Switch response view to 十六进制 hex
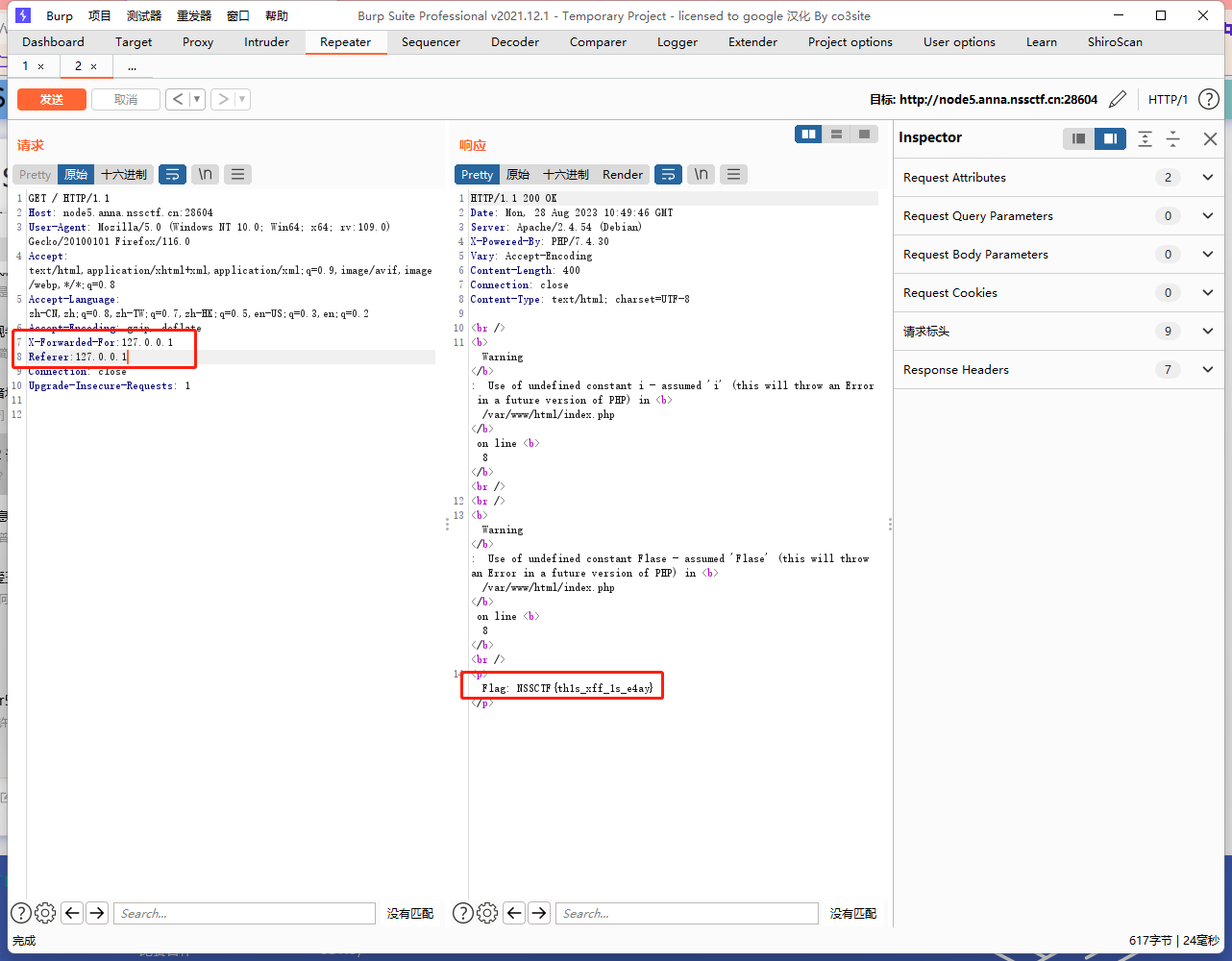 click(x=566, y=174)
